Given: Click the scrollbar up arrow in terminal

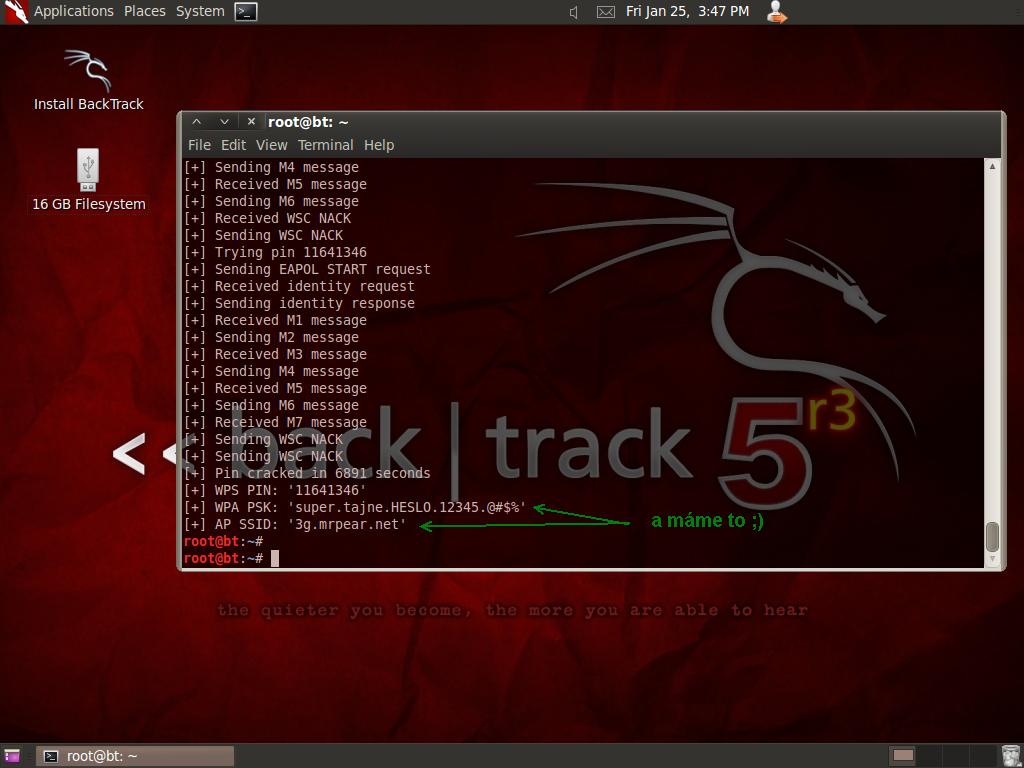Looking at the screenshot, I should pos(992,166).
